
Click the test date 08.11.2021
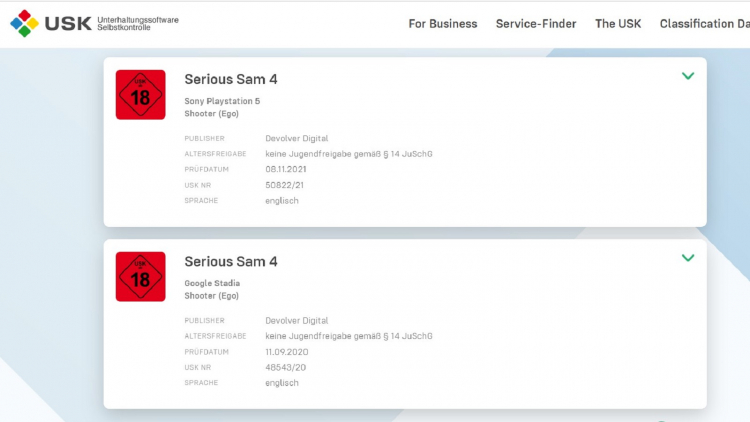(288, 169)
